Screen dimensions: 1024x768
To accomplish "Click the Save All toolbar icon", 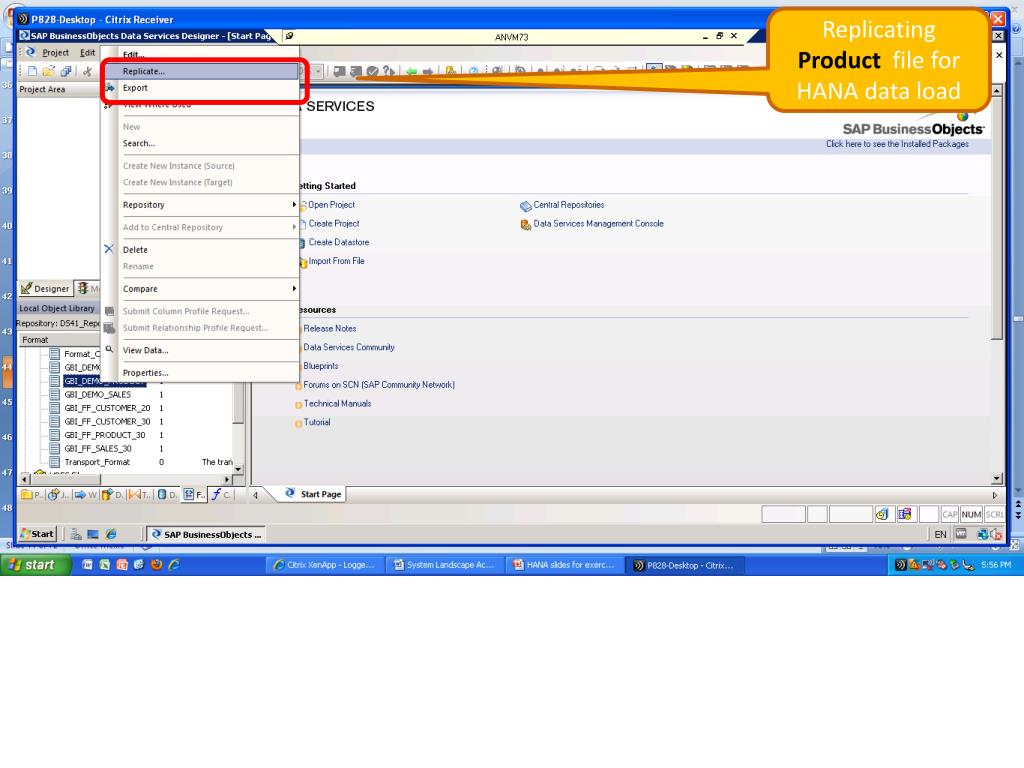I will click(x=66, y=71).
